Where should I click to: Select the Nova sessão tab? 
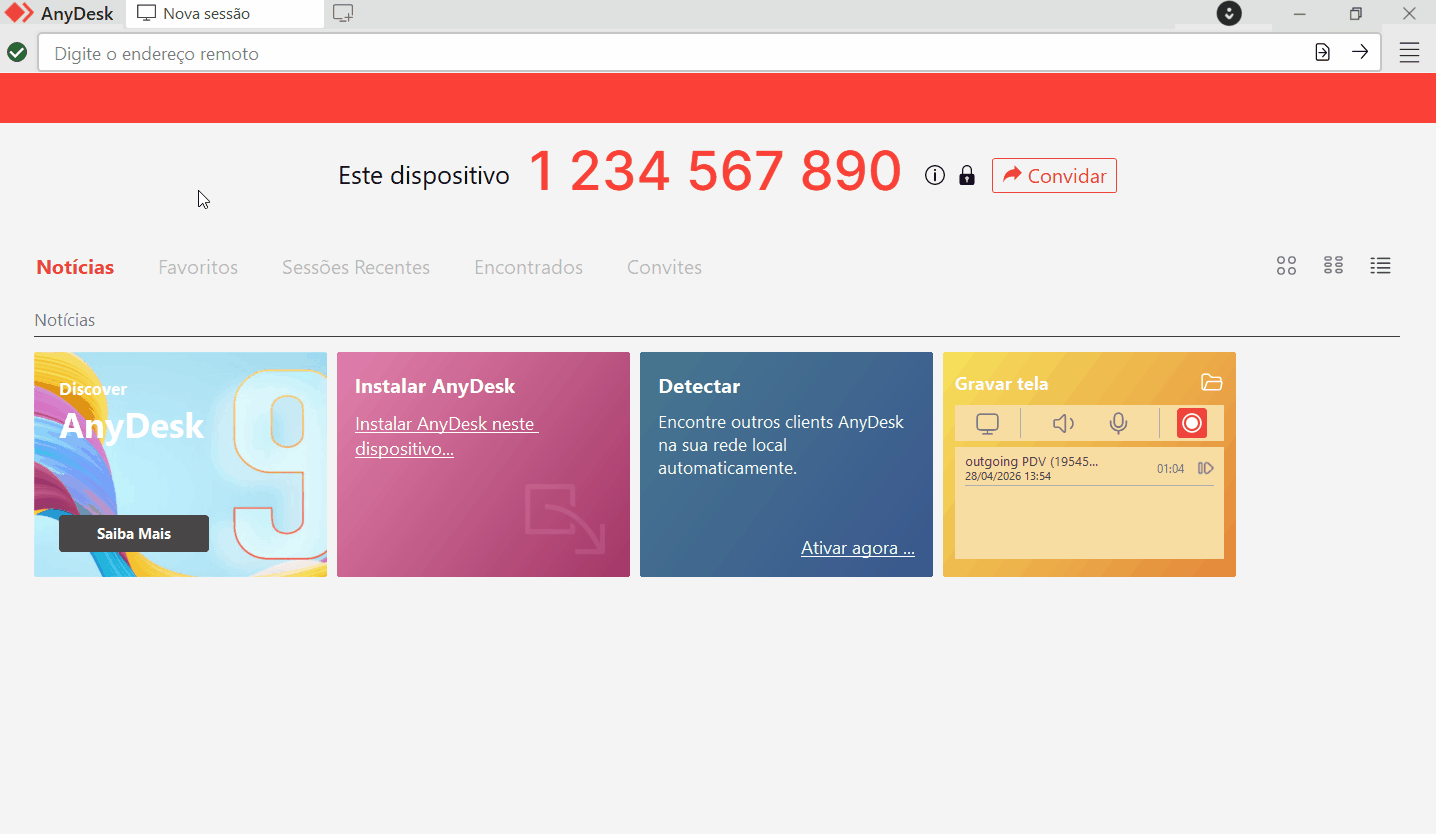(x=224, y=14)
